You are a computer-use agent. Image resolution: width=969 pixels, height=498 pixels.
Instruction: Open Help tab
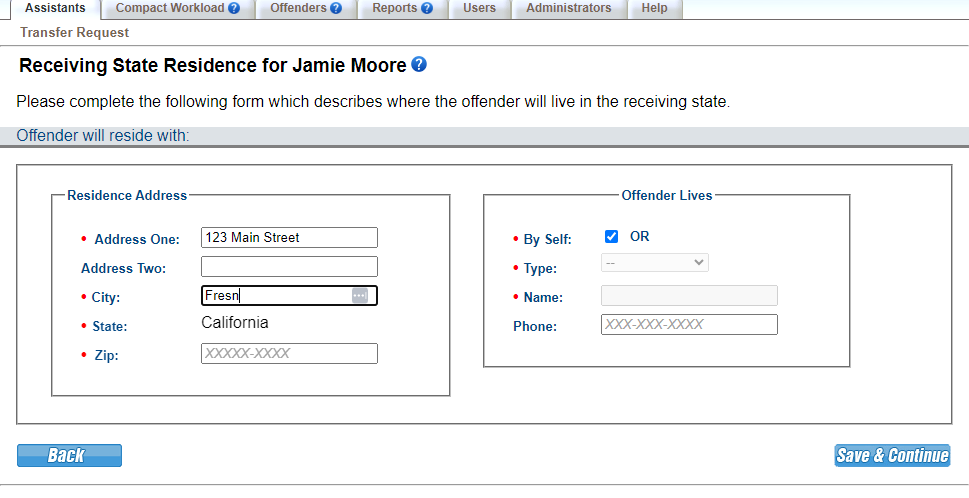654,9
